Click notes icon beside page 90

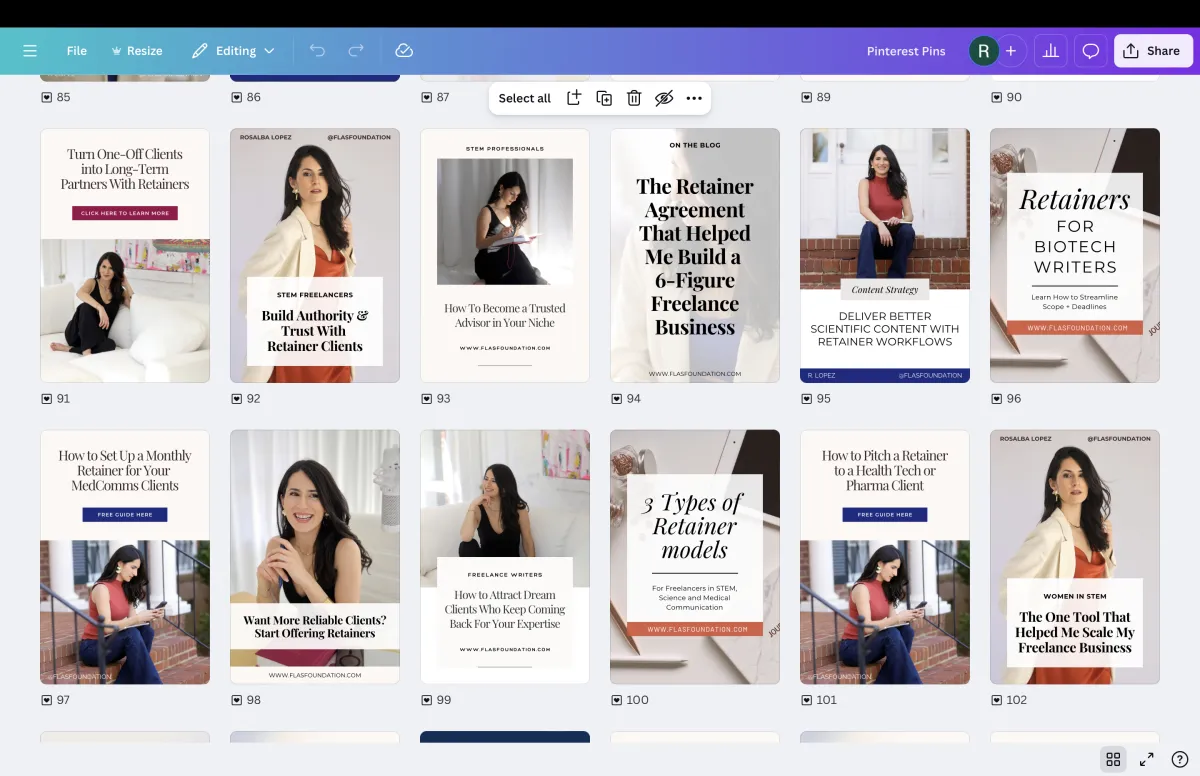[x=996, y=97]
